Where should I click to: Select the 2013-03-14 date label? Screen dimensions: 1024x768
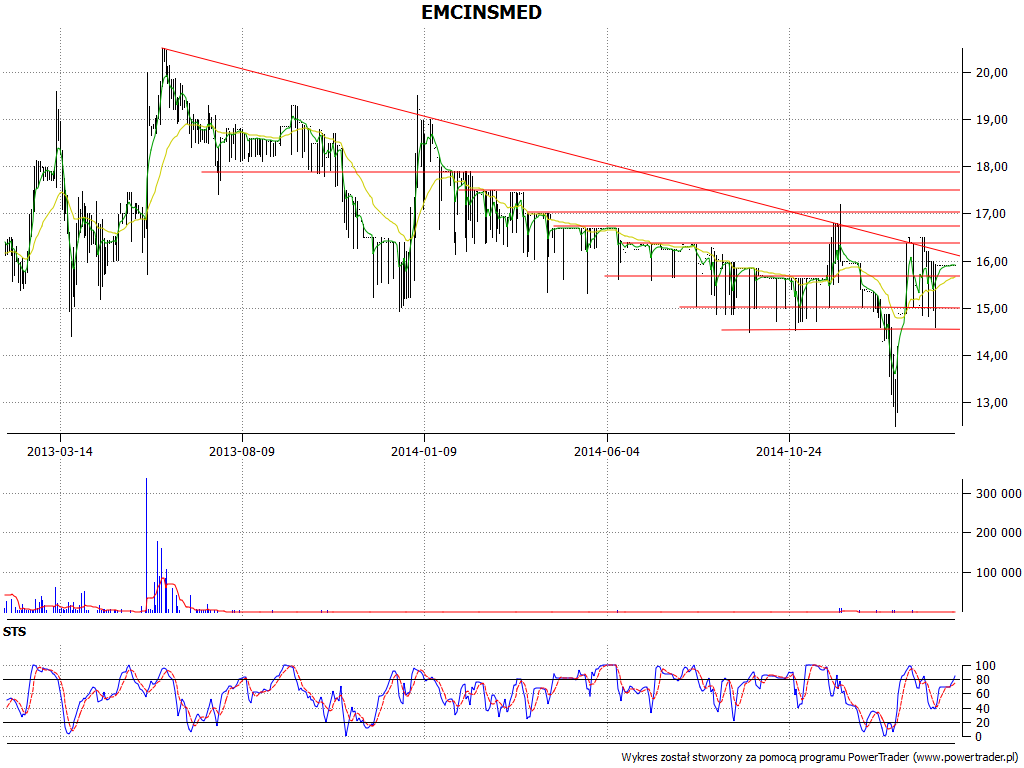coord(59,451)
